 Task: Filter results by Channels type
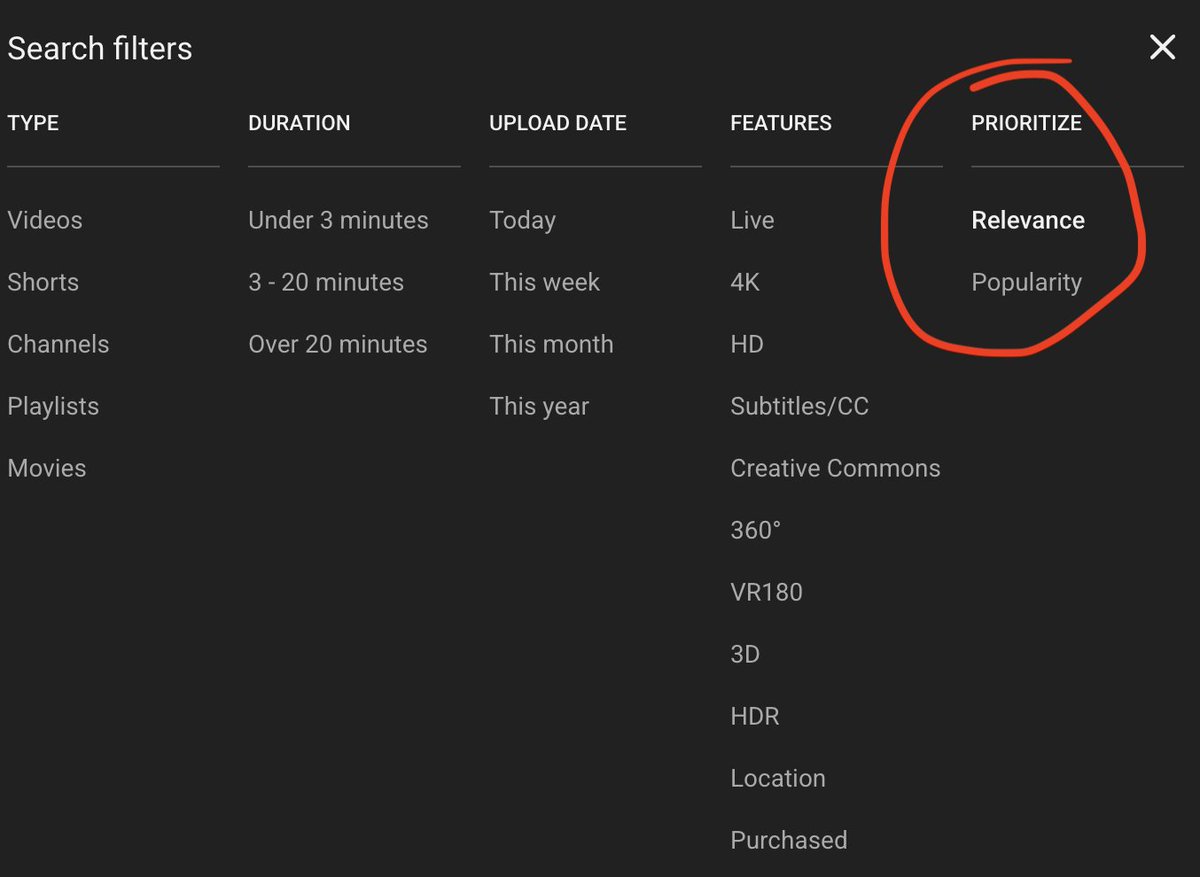click(x=58, y=344)
